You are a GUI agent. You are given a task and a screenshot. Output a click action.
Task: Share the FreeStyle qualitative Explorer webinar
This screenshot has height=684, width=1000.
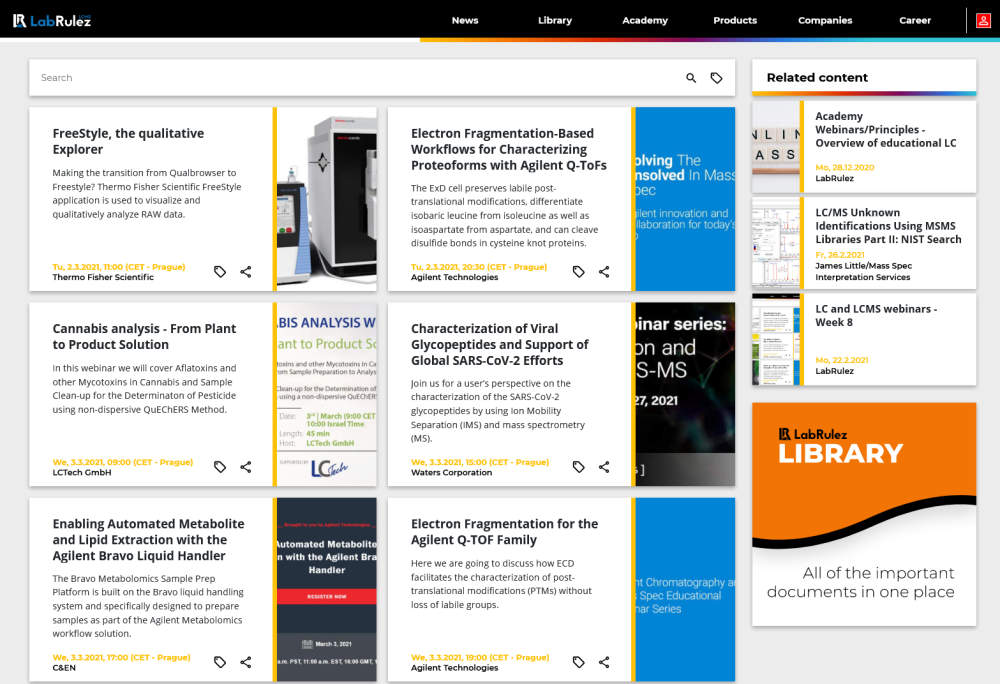pos(246,272)
